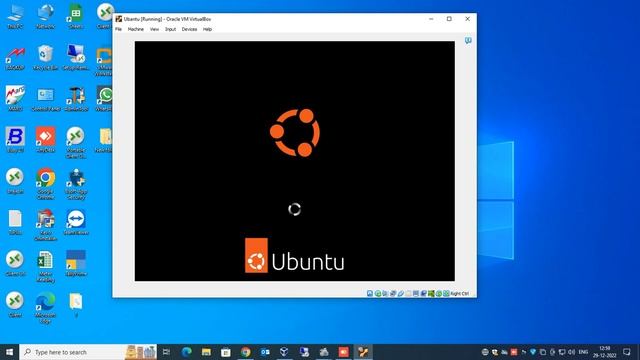Click display indicator in VM status bar
Image resolution: width=640 pixels, height=360 pixels.
point(416,293)
